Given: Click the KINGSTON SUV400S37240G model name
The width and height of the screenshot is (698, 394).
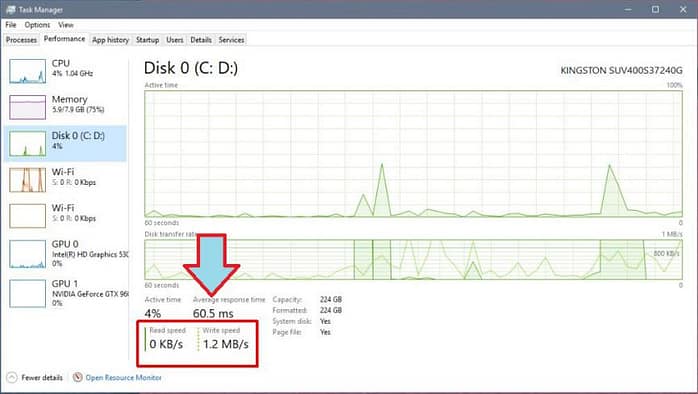Looking at the screenshot, I should 621,70.
